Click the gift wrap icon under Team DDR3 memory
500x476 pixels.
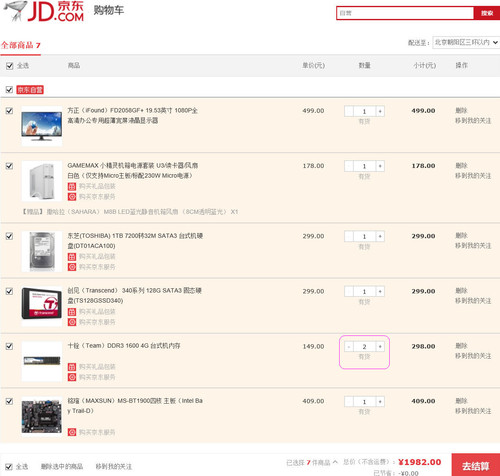point(72,367)
